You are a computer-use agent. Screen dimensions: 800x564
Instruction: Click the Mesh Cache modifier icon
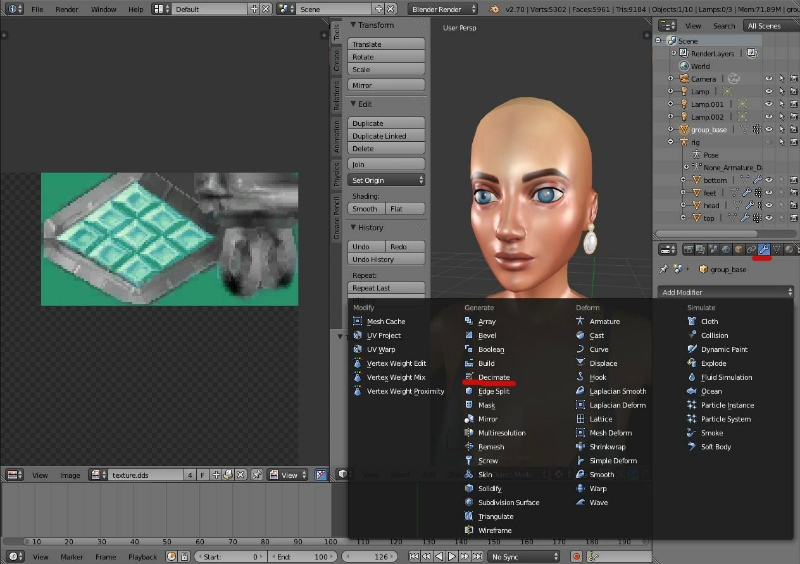(358, 321)
